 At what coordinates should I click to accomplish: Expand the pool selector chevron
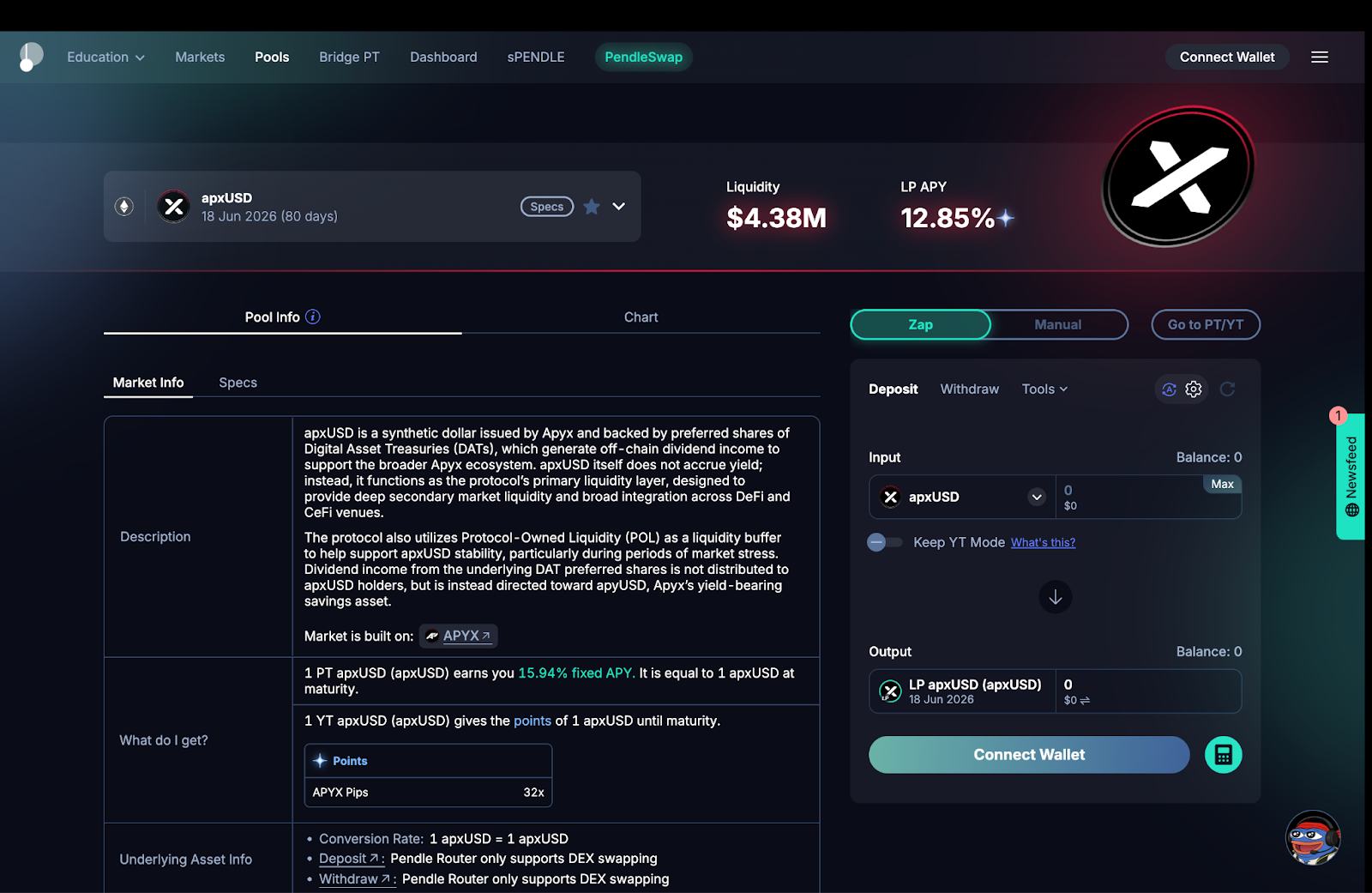tap(619, 207)
